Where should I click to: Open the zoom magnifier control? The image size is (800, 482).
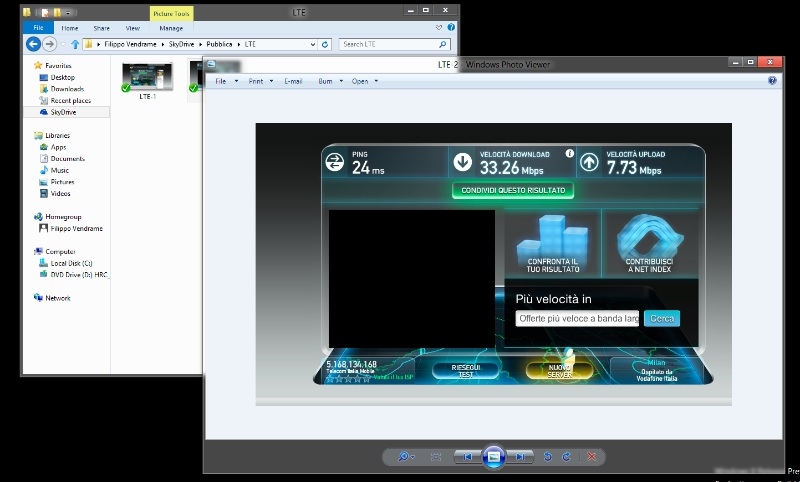pos(405,456)
